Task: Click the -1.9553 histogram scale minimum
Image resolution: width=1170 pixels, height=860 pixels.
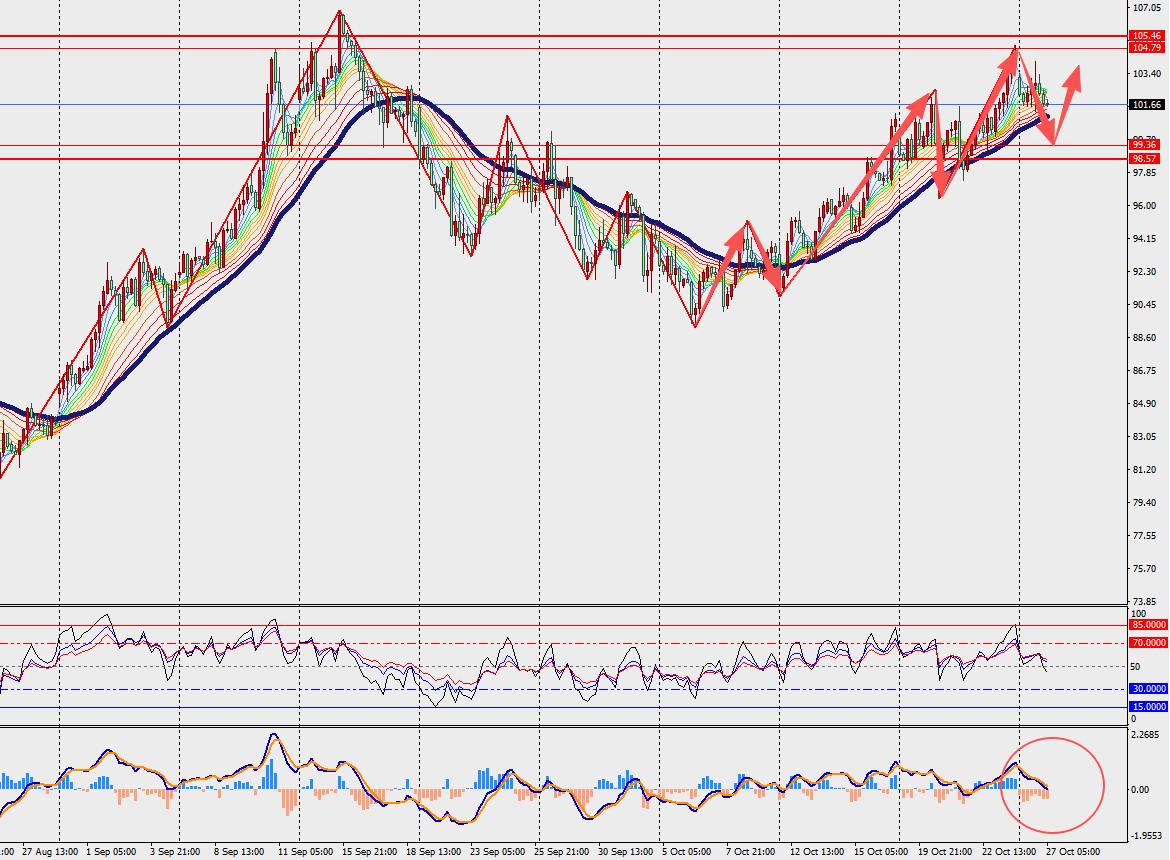Action: [1147, 836]
